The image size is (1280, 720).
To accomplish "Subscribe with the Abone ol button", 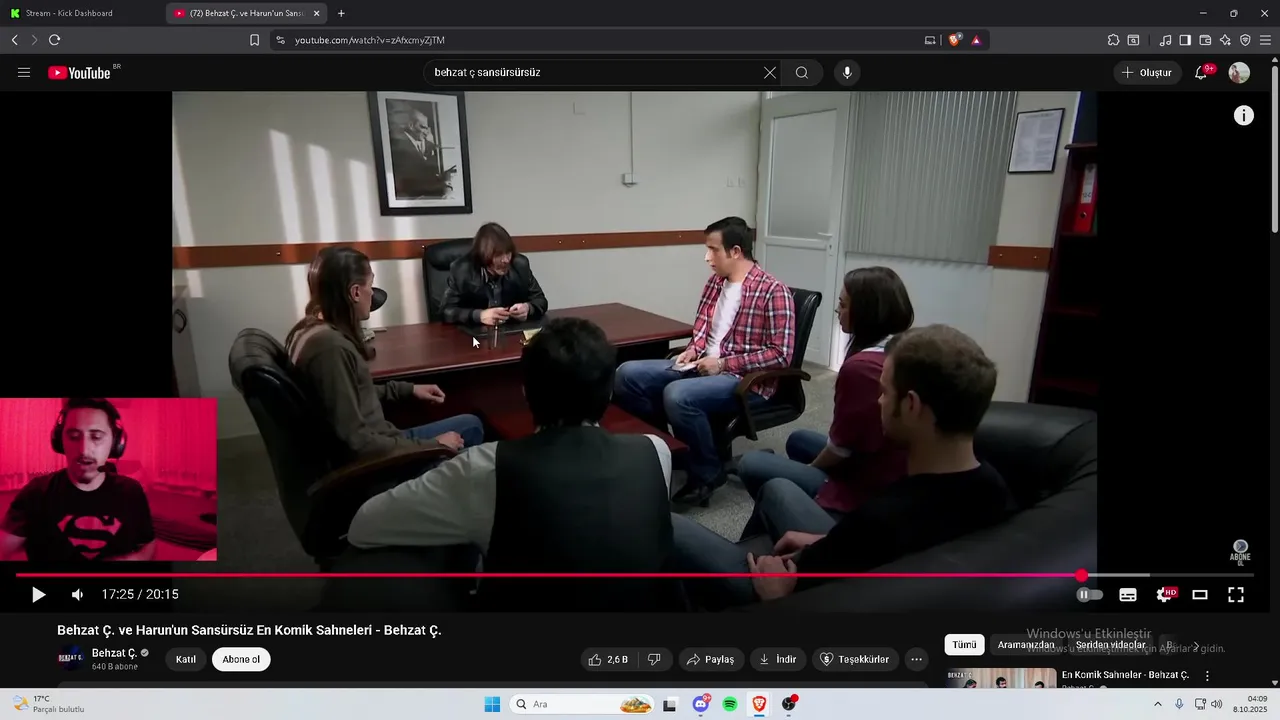I will [x=241, y=660].
